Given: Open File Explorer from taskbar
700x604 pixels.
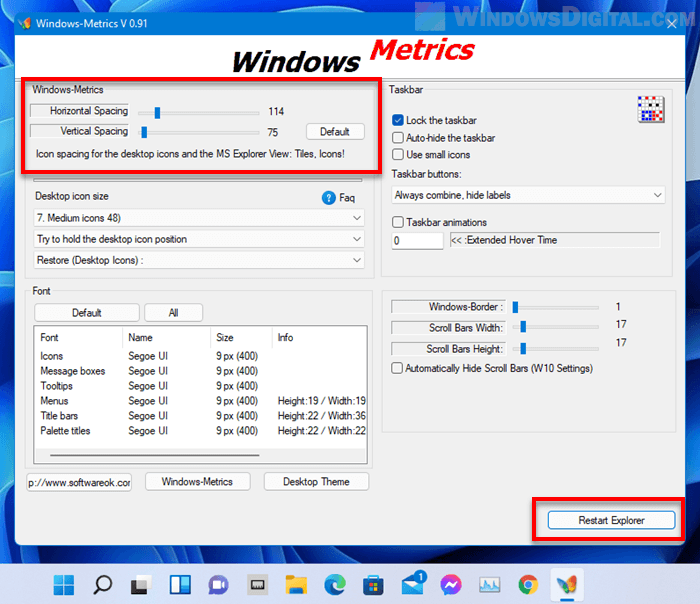Looking at the screenshot, I should (296, 584).
